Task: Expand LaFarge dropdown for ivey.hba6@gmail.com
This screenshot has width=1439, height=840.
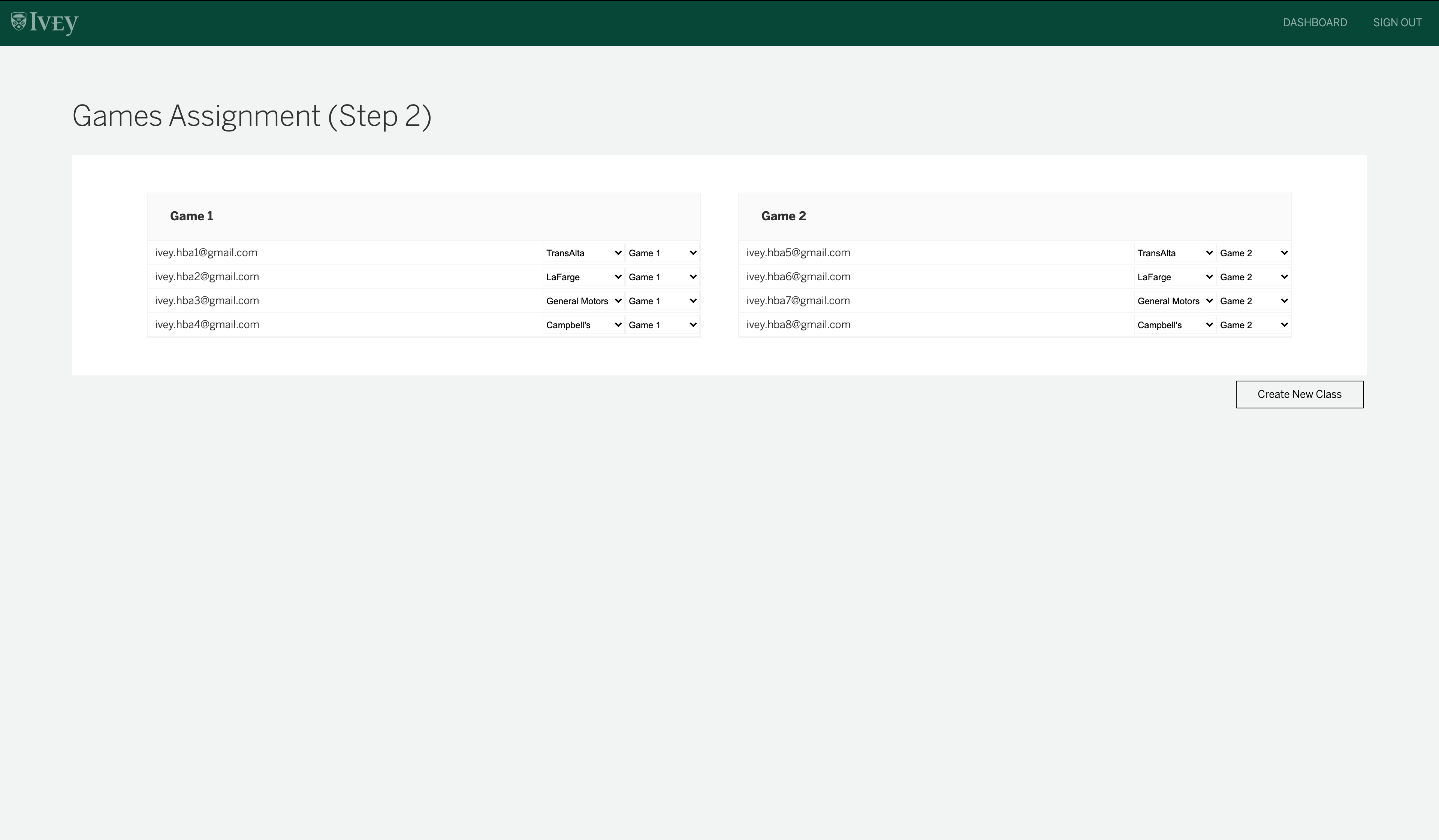Action: (1174, 277)
